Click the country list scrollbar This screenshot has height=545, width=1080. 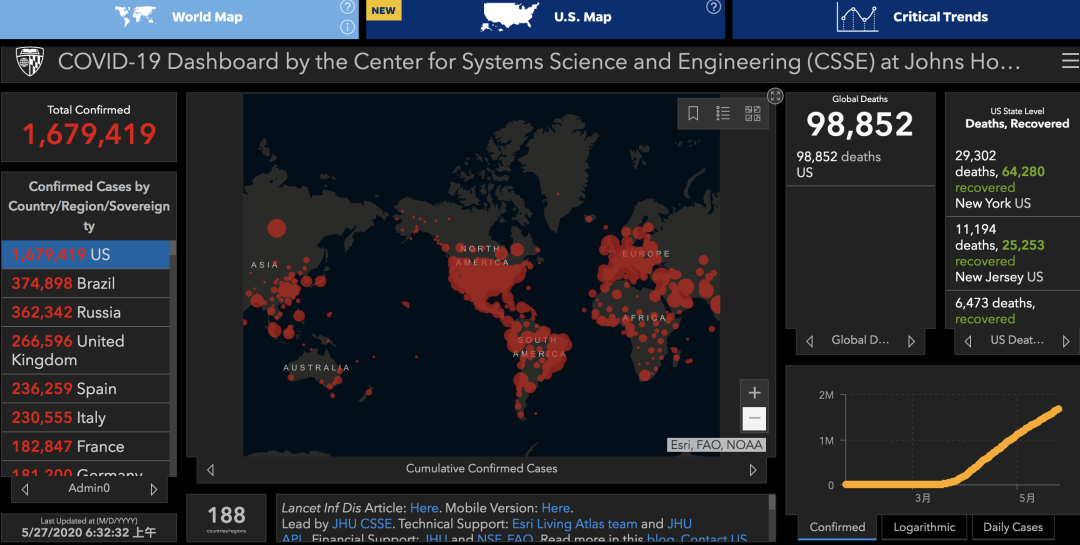(x=173, y=249)
